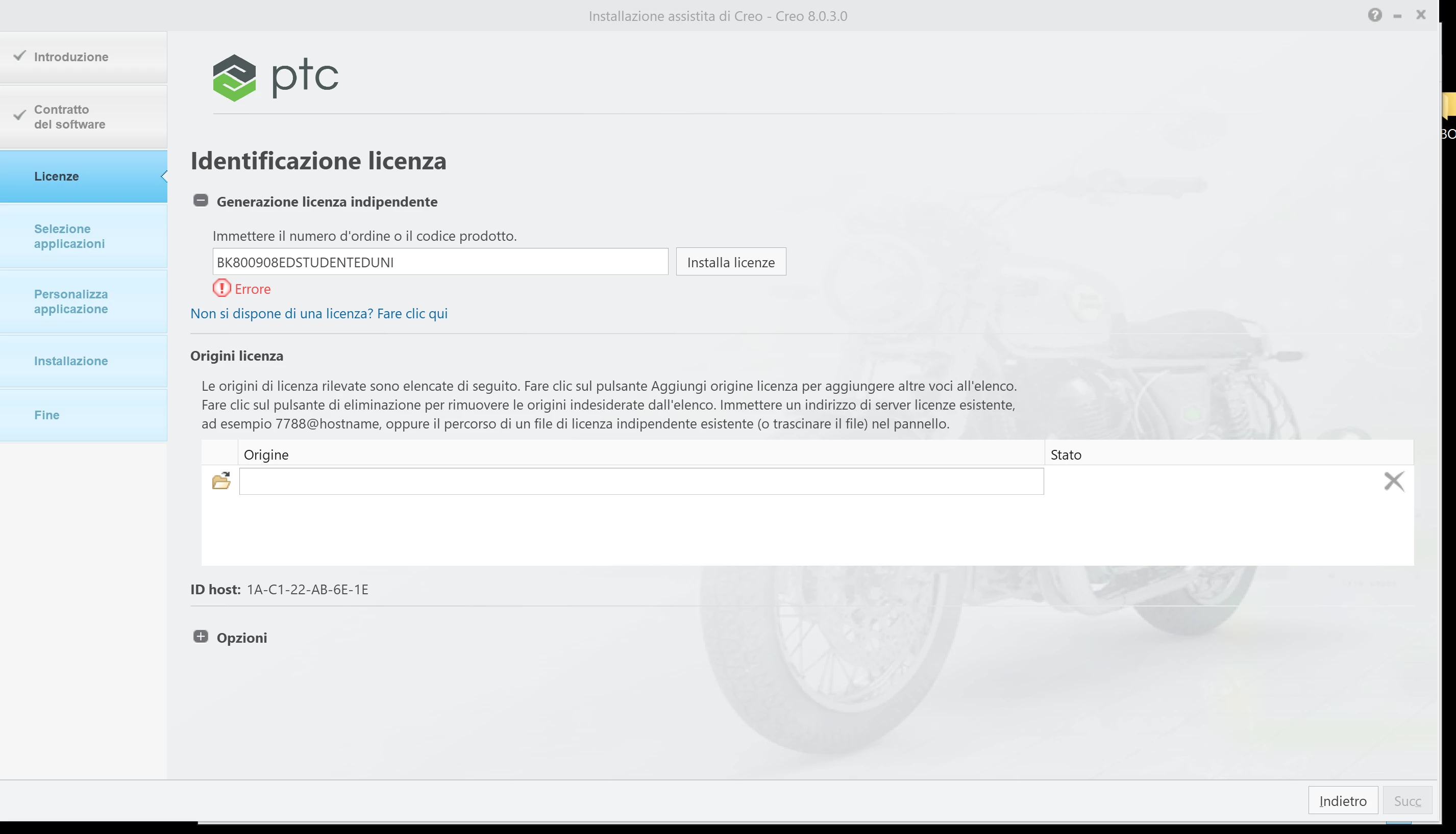1456x834 pixels.
Task: Jump to Installazione step
Action: pyautogui.click(x=71, y=361)
